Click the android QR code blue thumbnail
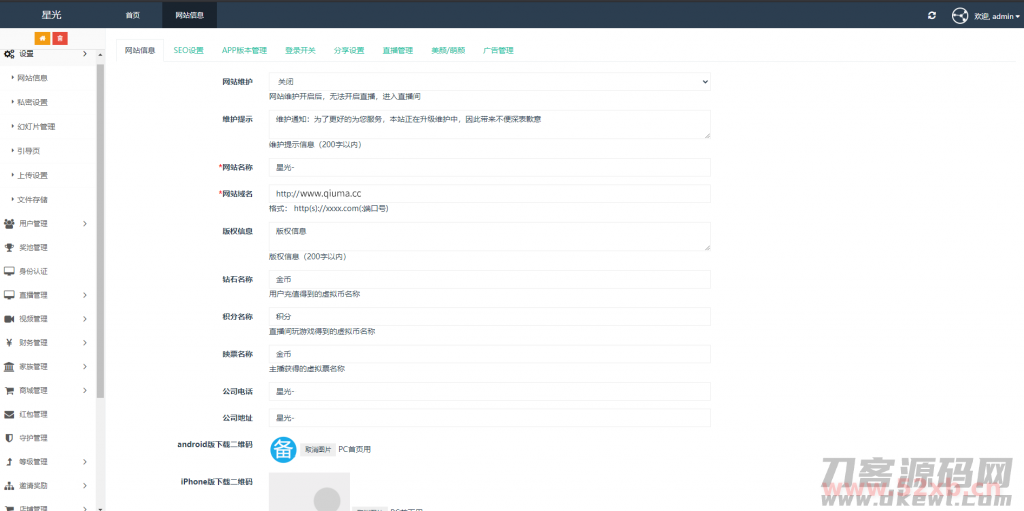Viewport: 1024px width, 511px height. pos(283,450)
